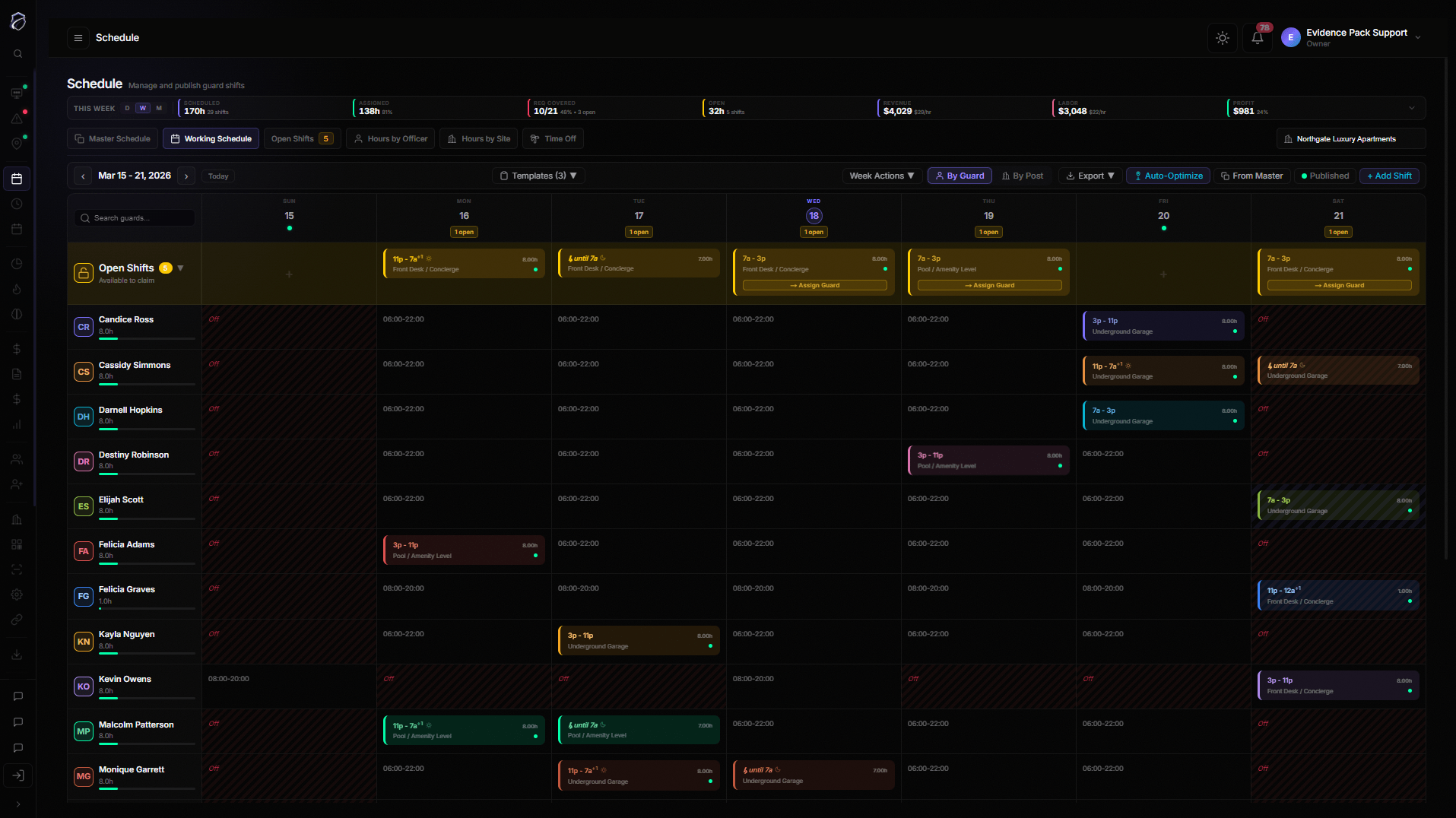1456x818 pixels.
Task: Switch to the Master Schedule tab
Action: point(112,138)
